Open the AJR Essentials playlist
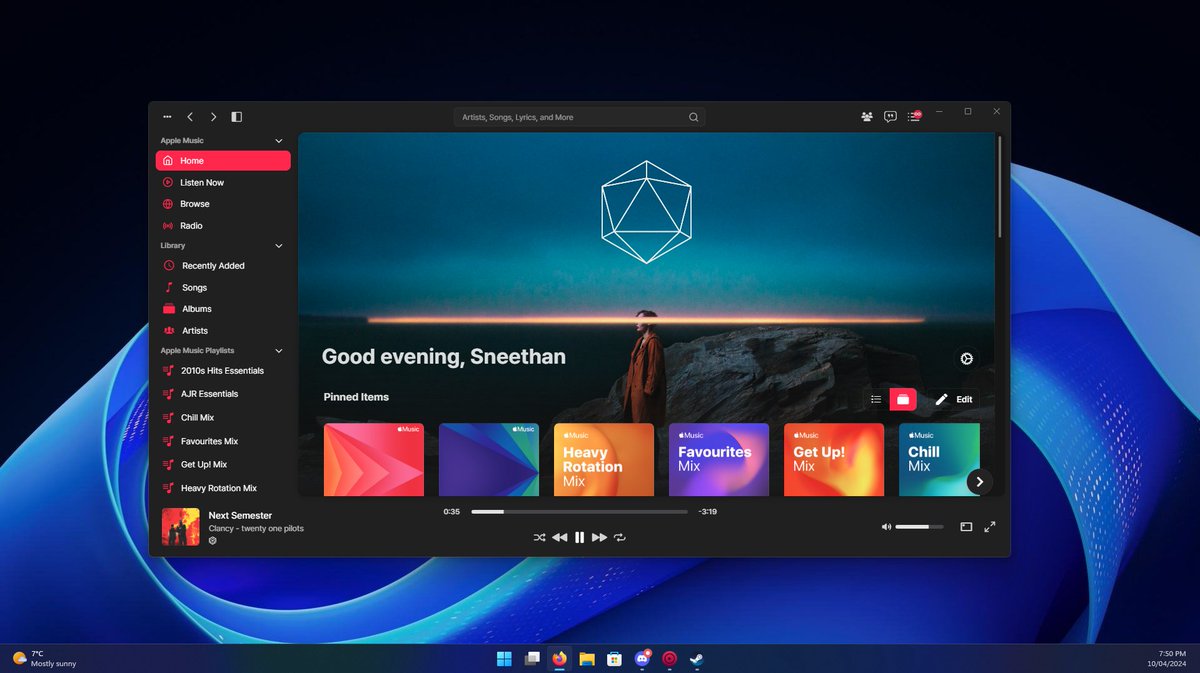The image size is (1200, 673). point(223,394)
